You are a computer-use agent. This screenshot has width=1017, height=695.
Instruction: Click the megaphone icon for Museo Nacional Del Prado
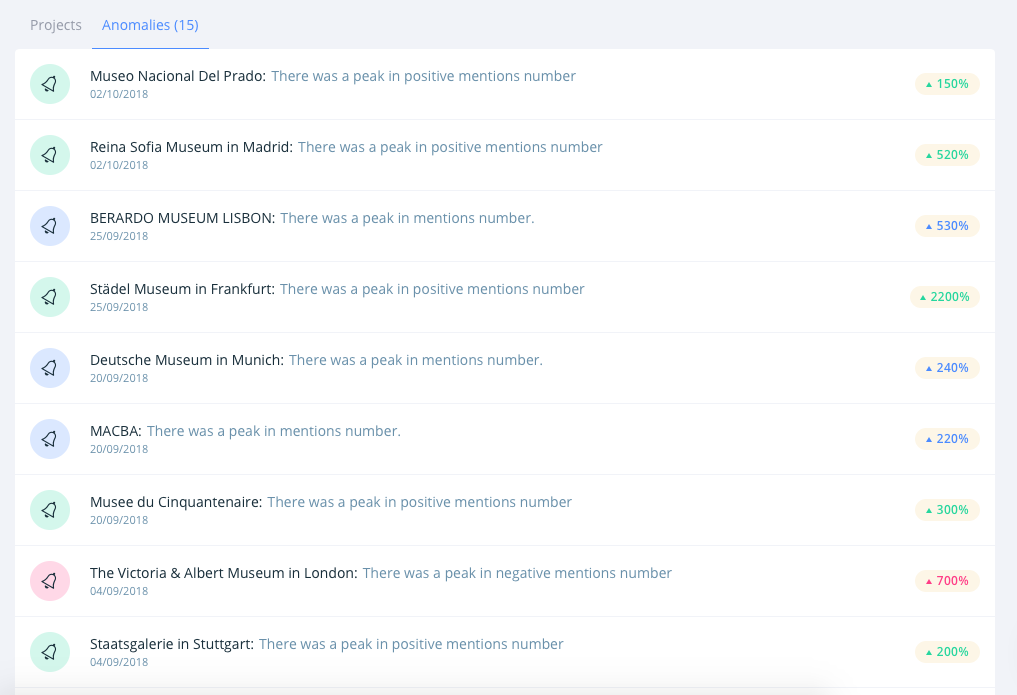(50, 84)
